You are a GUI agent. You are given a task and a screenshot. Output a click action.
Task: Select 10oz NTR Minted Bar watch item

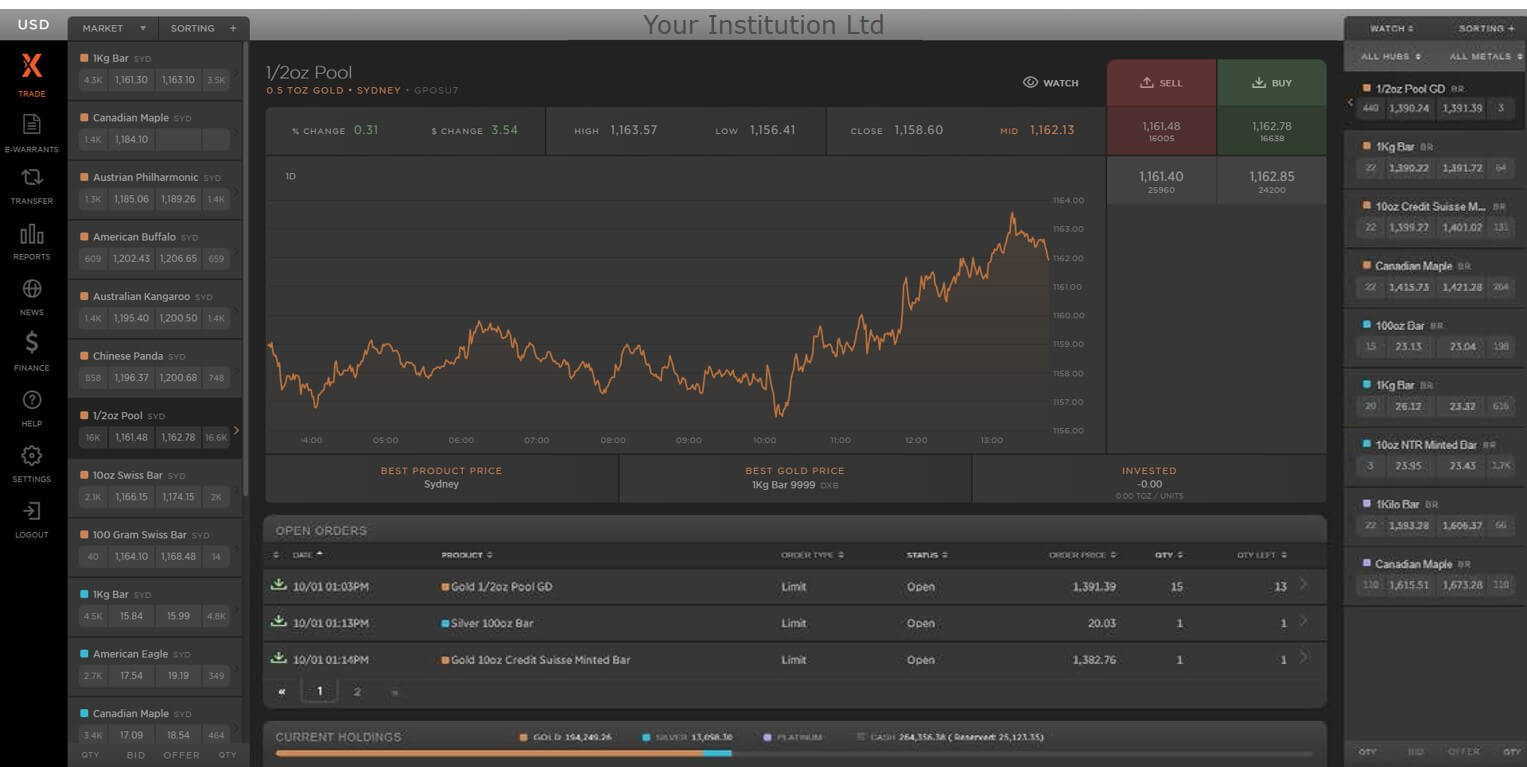click(1434, 455)
